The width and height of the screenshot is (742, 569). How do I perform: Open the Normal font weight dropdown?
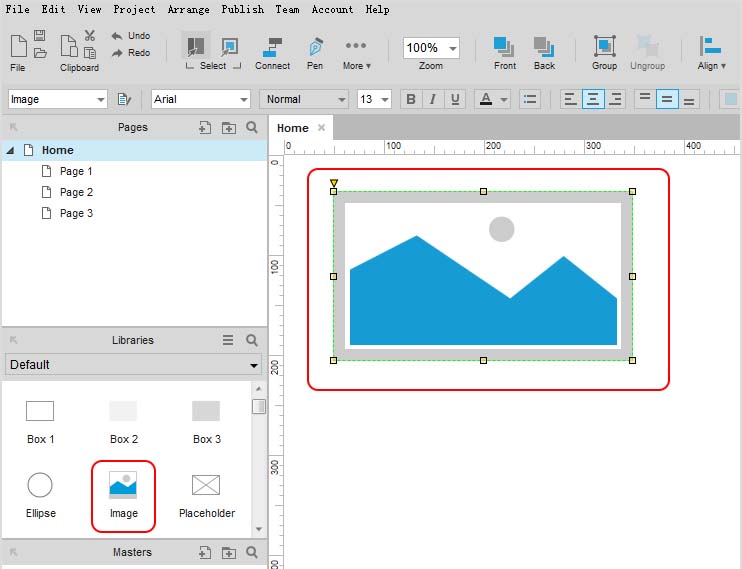point(304,99)
